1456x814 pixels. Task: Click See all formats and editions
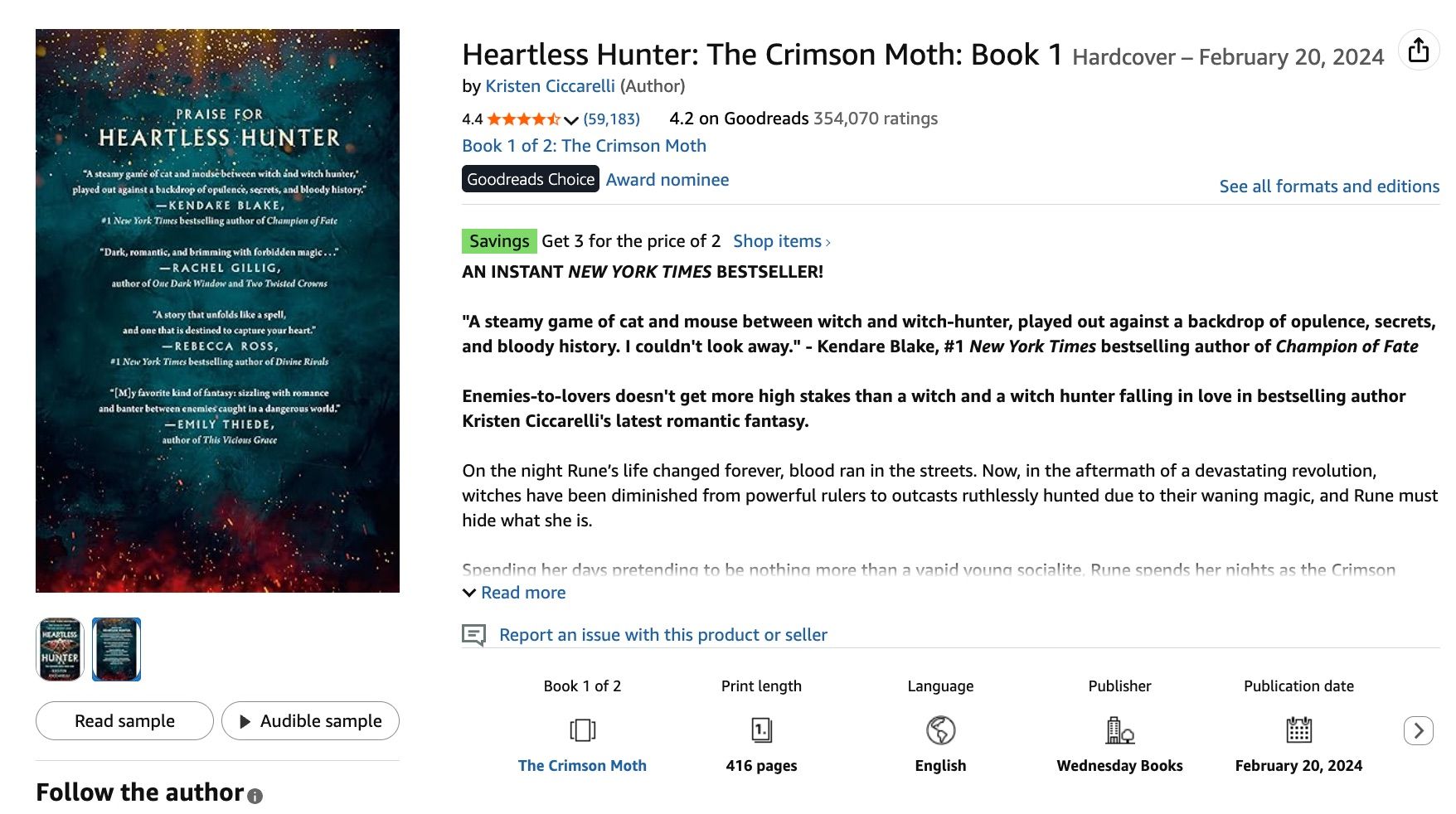pyautogui.click(x=1327, y=186)
